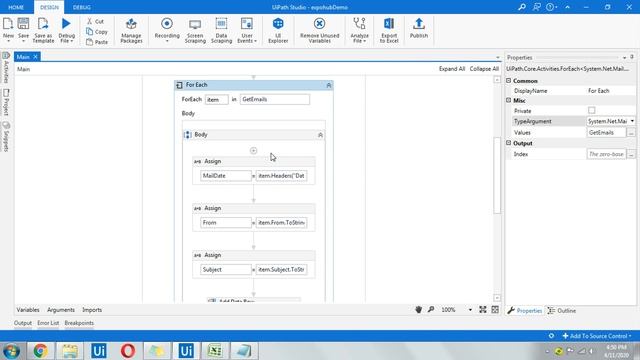Open Opera browser from taskbar
Image resolution: width=640 pixels, height=360 pixels.
128,351
